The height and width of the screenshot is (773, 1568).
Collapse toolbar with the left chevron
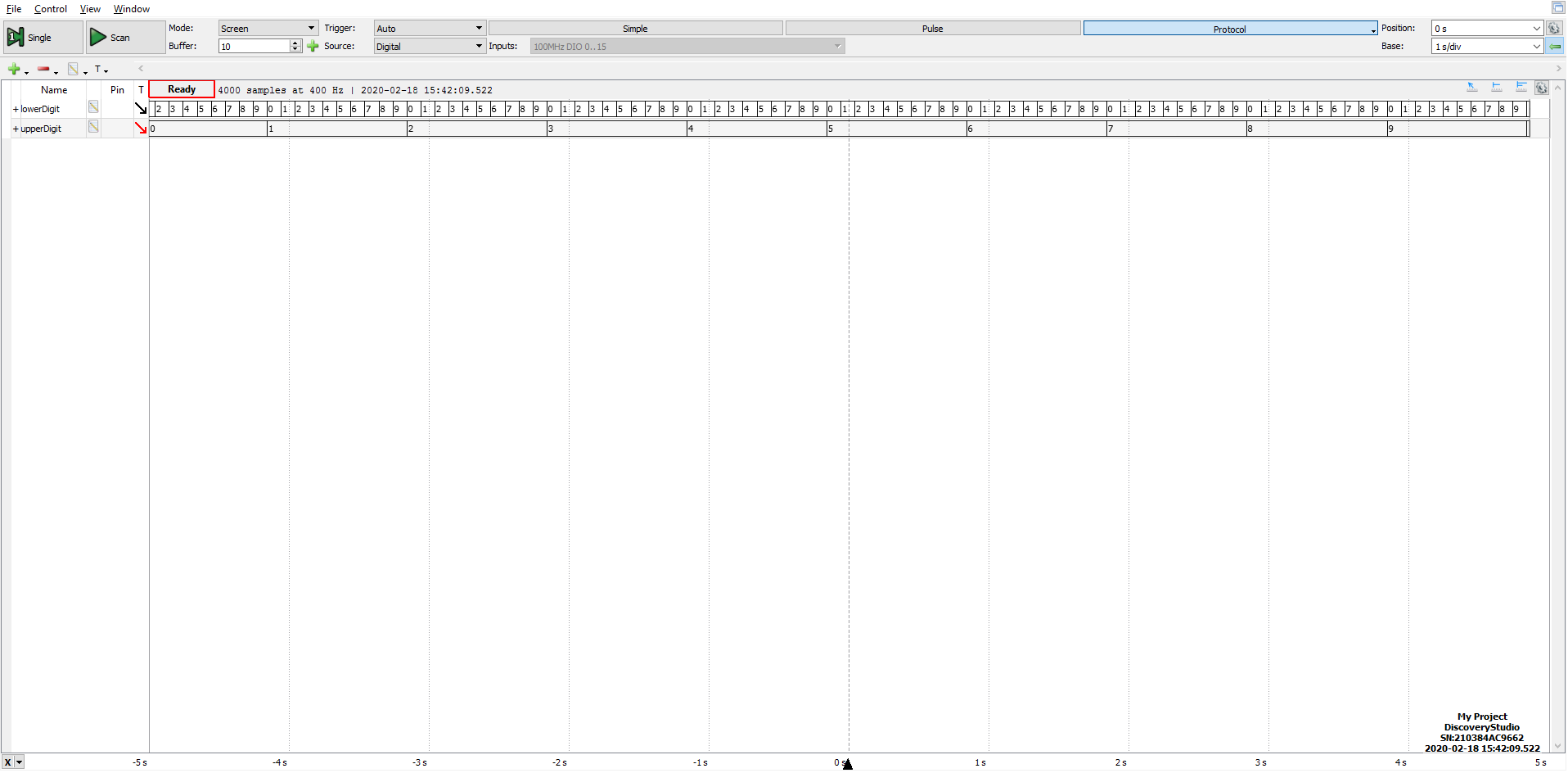point(141,69)
